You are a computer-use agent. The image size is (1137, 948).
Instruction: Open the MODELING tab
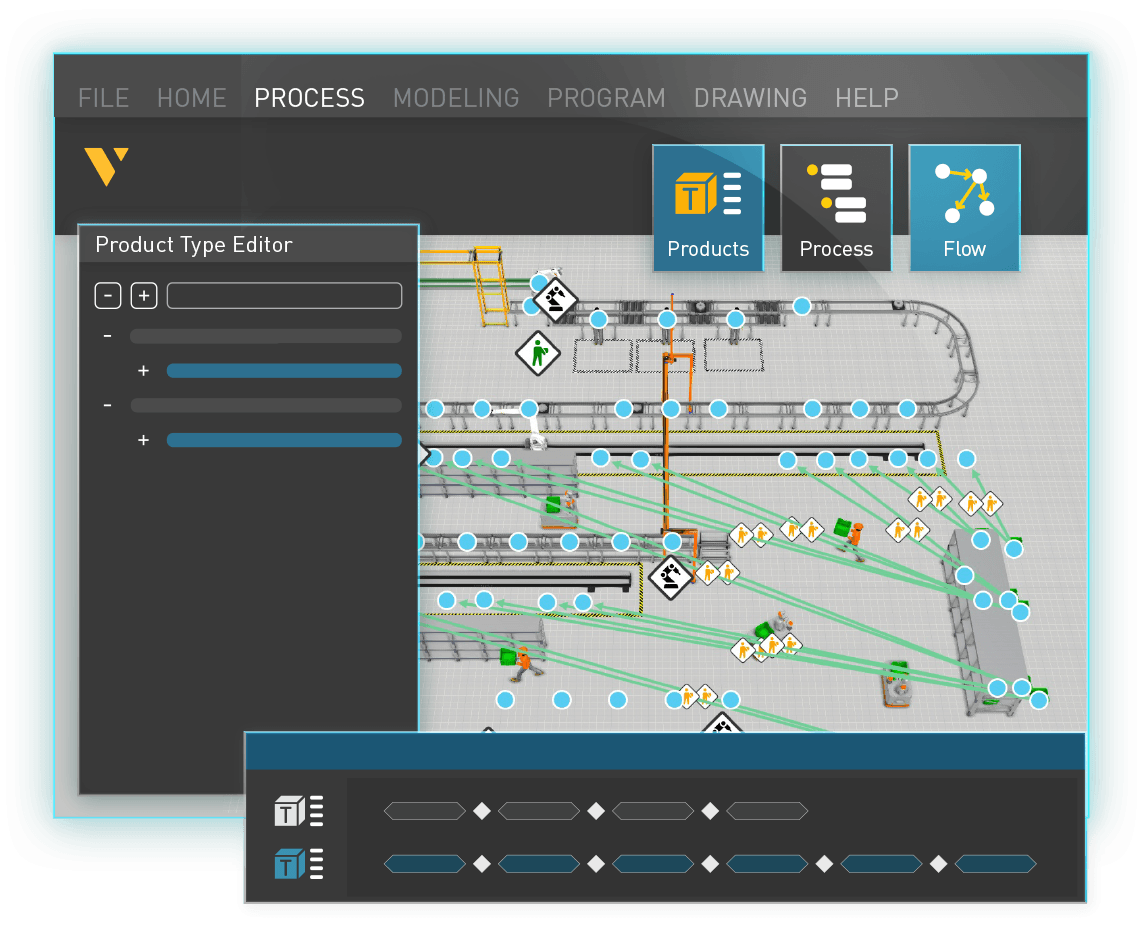[456, 98]
